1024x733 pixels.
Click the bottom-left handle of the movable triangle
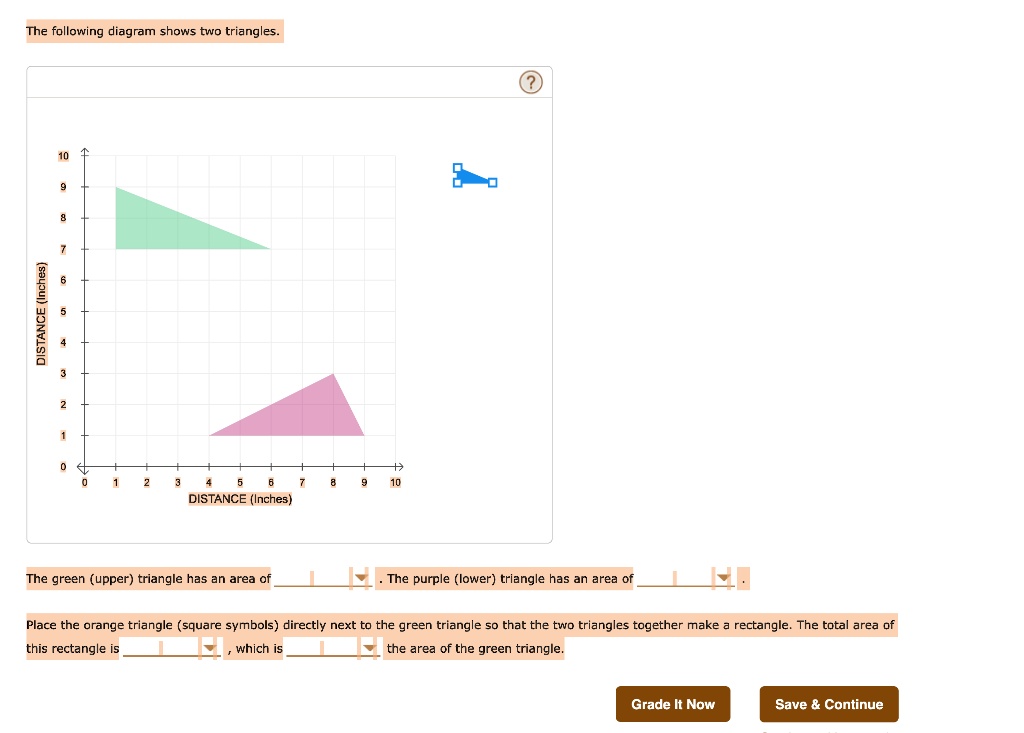[458, 183]
